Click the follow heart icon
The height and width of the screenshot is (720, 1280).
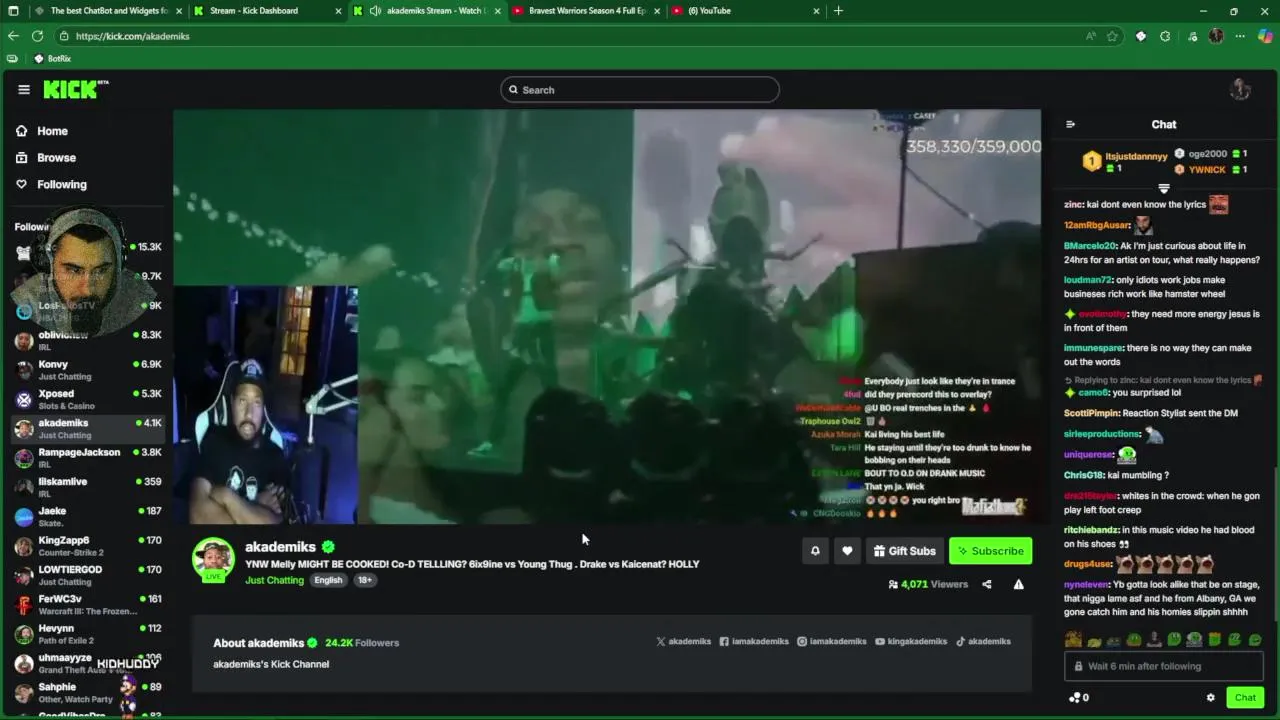pyautogui.click(x=847, y=551)
